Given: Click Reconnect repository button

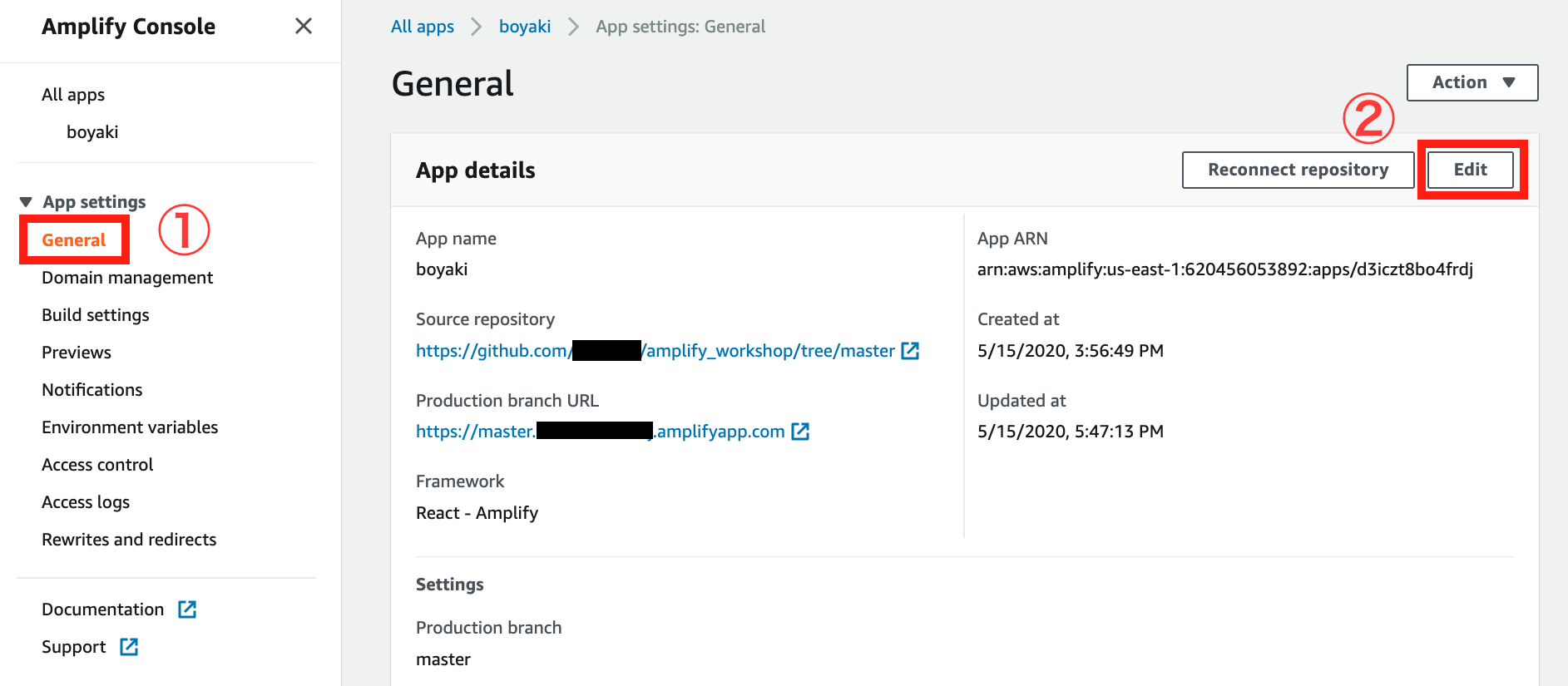Looking at the screenshot, I should click(1298, 170).
